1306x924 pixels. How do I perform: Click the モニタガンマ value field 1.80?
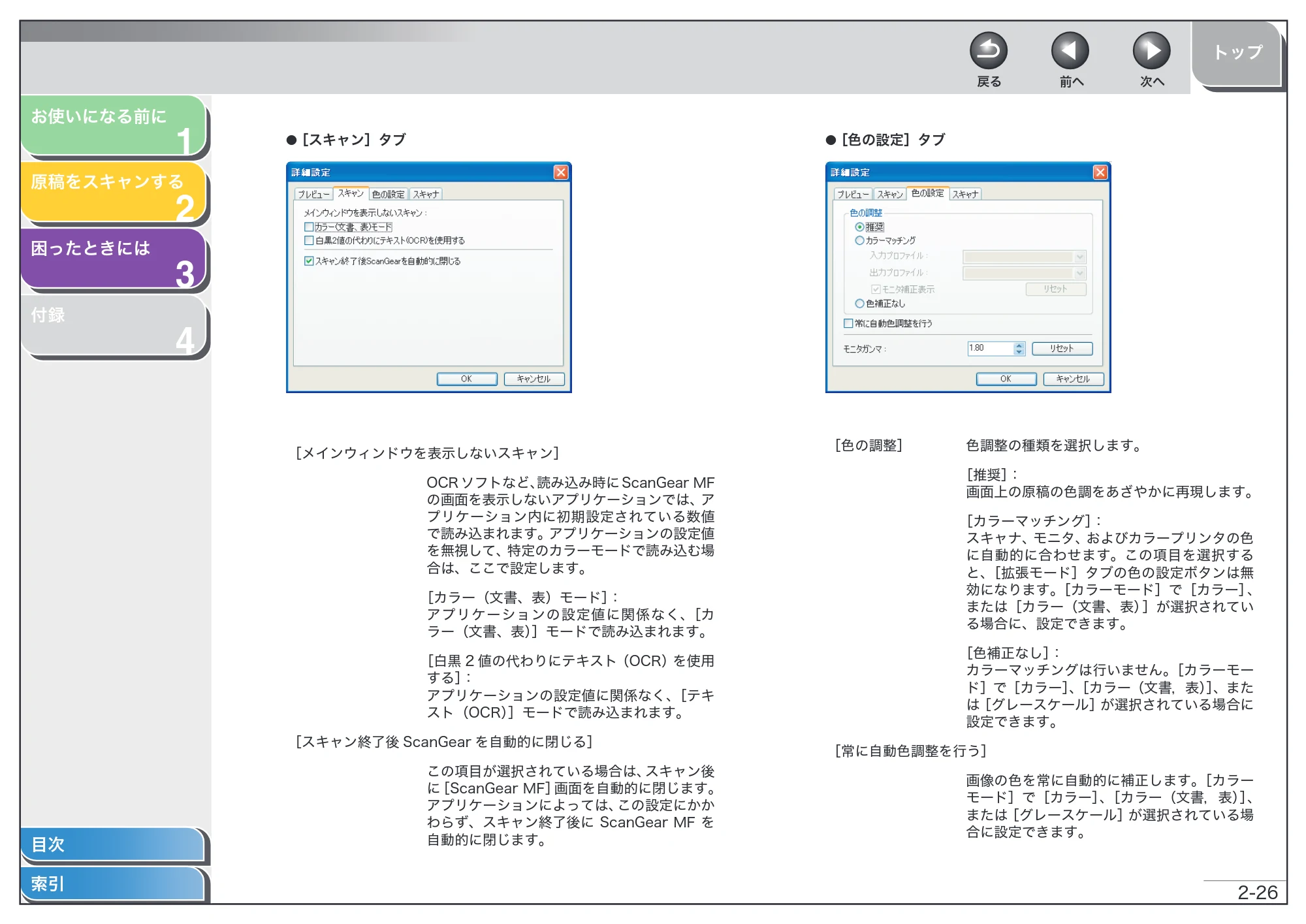991,349
